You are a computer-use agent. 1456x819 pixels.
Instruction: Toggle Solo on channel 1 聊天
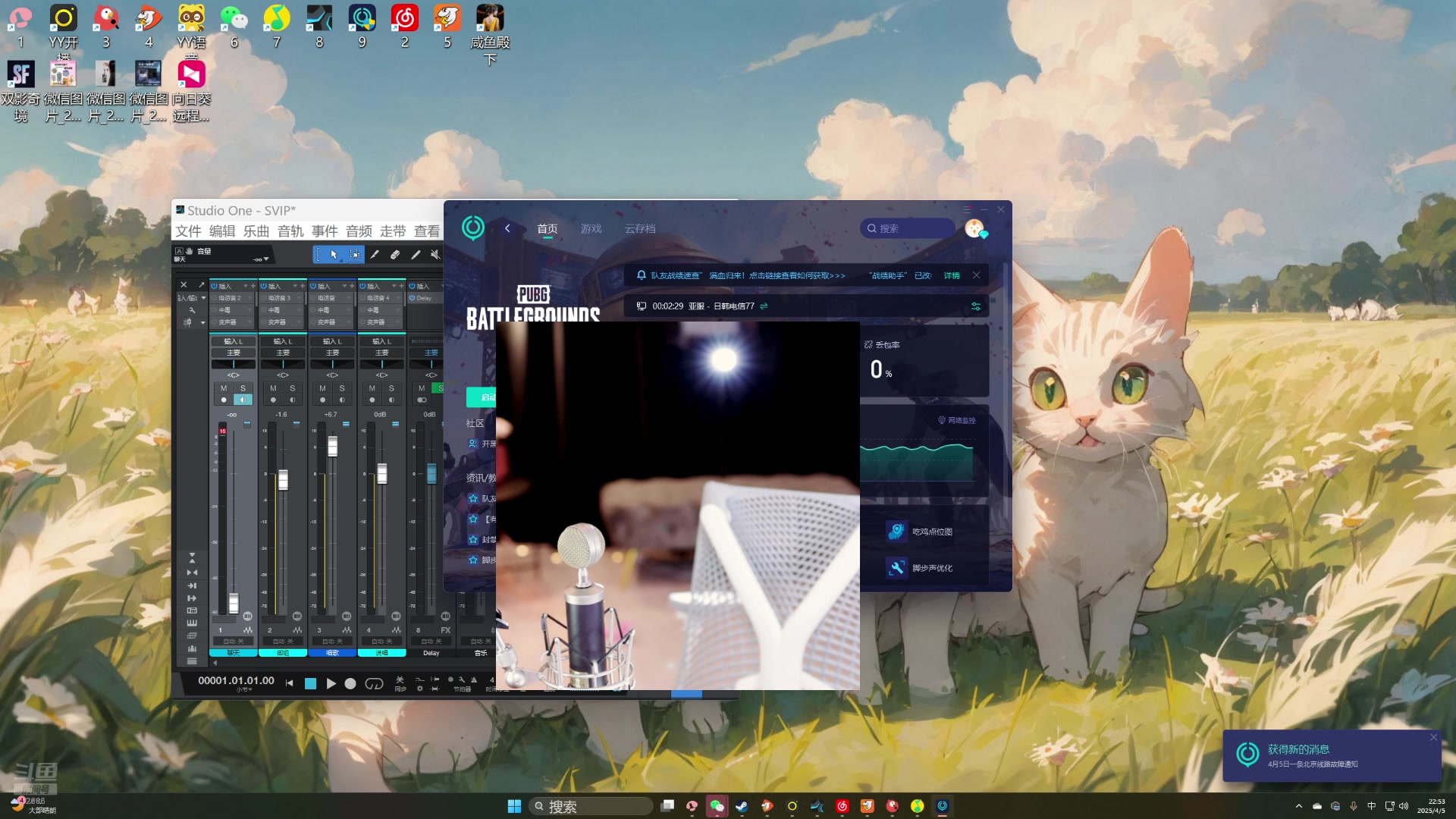pos(243,388)
